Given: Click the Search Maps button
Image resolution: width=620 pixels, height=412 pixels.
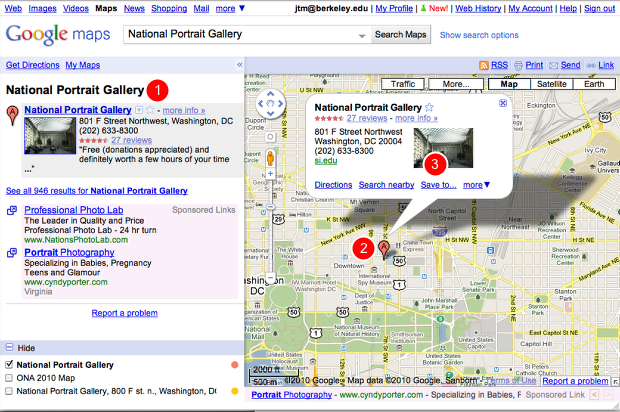Looking at the screenshot, I should pos(401,34).
